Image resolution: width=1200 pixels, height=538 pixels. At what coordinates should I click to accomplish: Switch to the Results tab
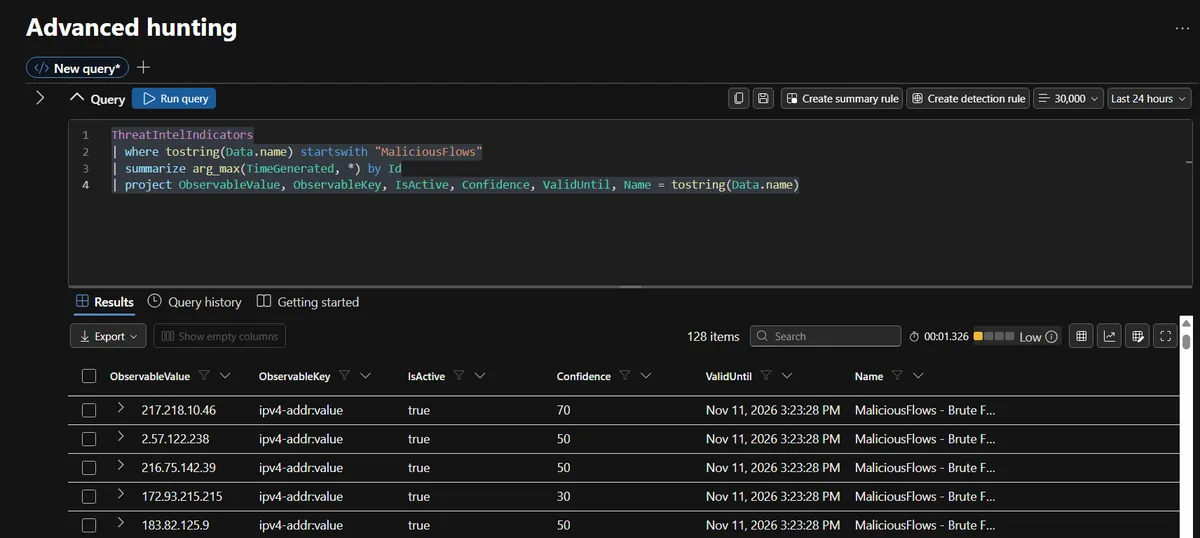[105, 302]
